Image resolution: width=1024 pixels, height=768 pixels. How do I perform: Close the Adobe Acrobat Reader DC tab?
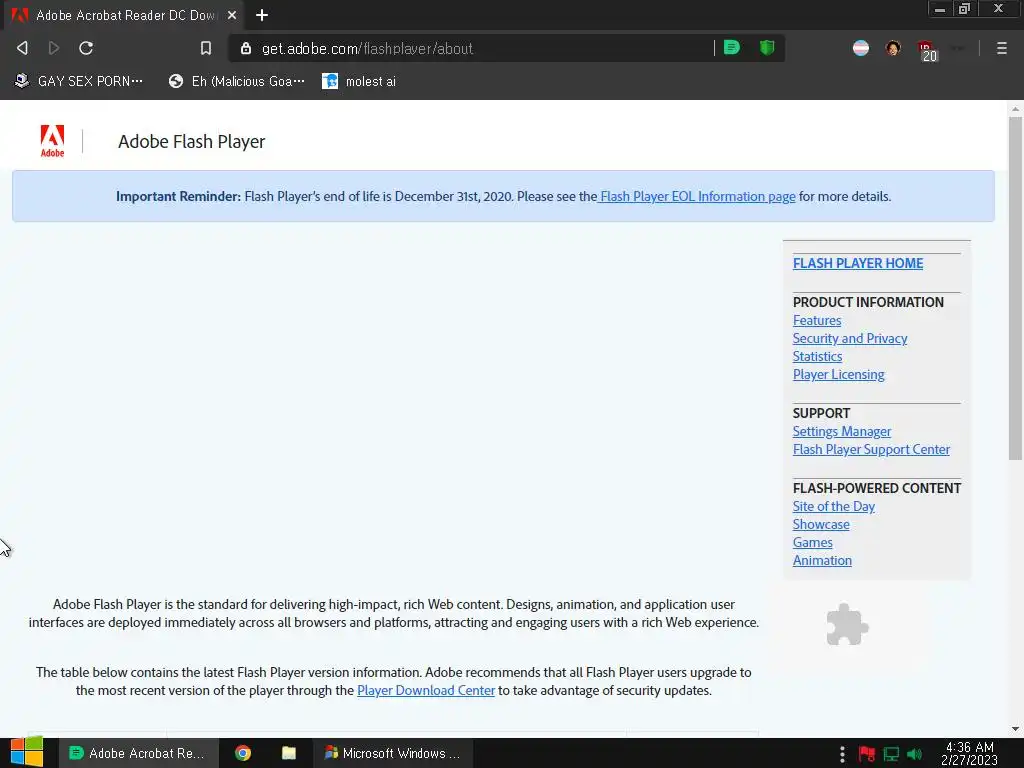pyautogui.click(x=232, y=15)
